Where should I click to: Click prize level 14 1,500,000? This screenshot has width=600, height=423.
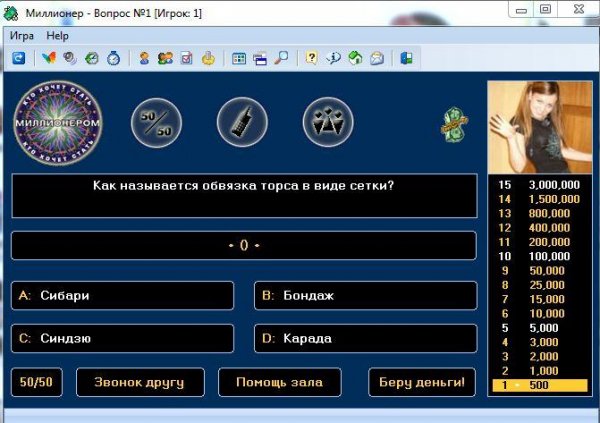540,199
